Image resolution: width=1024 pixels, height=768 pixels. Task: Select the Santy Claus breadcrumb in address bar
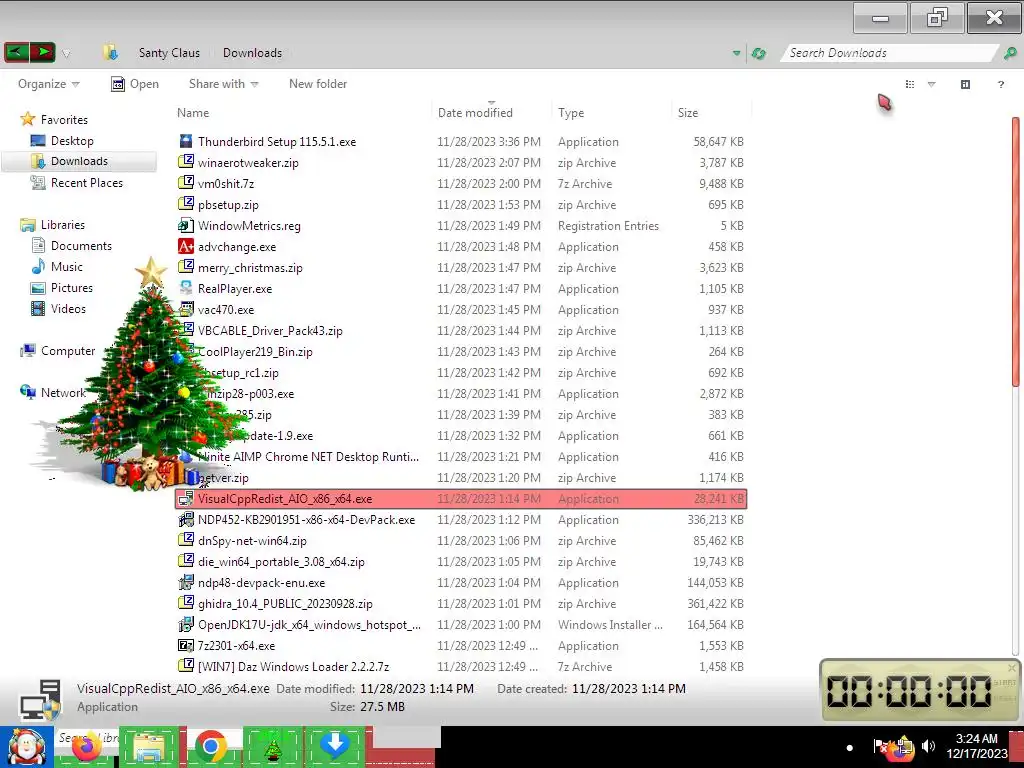click(x=169, y=53)
